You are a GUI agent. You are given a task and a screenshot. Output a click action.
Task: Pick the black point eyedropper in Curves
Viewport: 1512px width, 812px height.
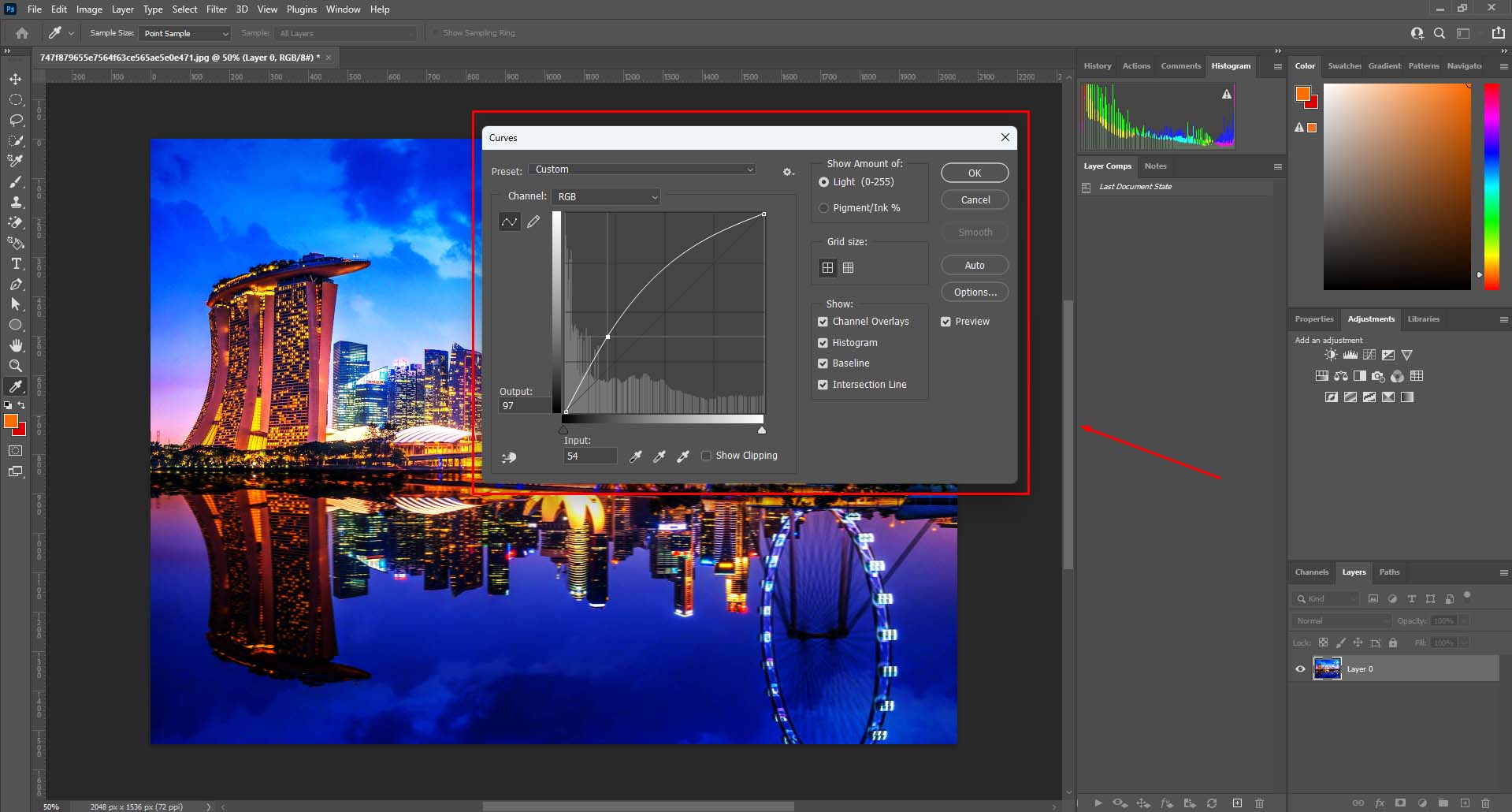point(636,456)
